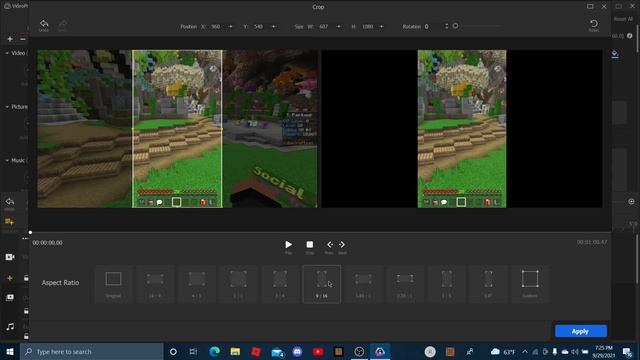The width and height of the screenshot is (640, 360).
Task: Open the Position X adjuster arrow
Action: coord(231,27)
